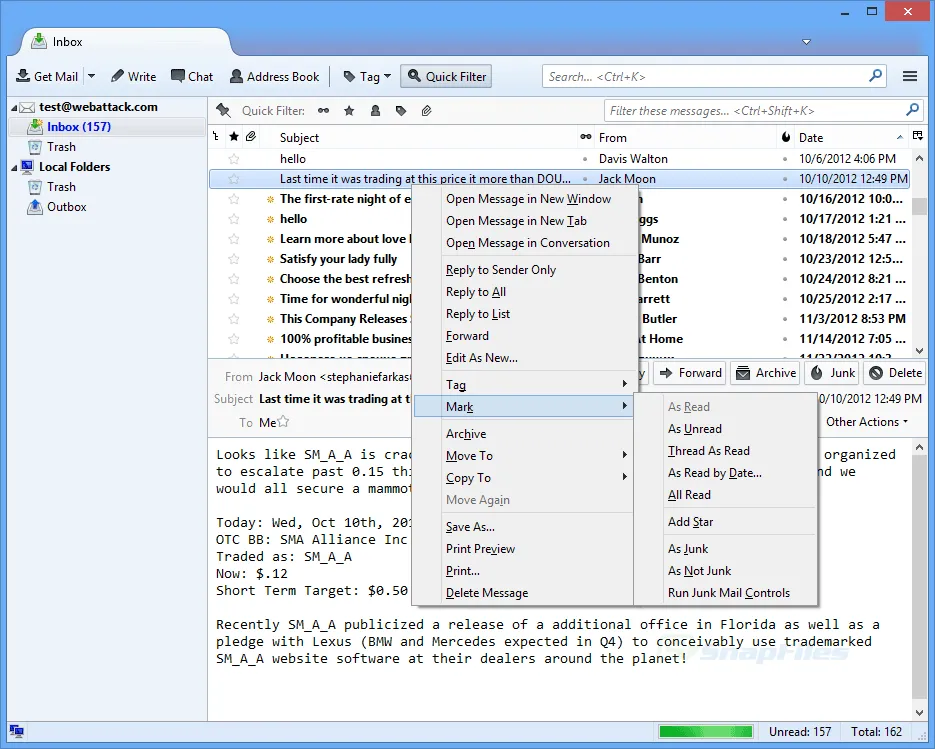
Task: Select Edit As New from context menu
Action: tap(482, 358)
